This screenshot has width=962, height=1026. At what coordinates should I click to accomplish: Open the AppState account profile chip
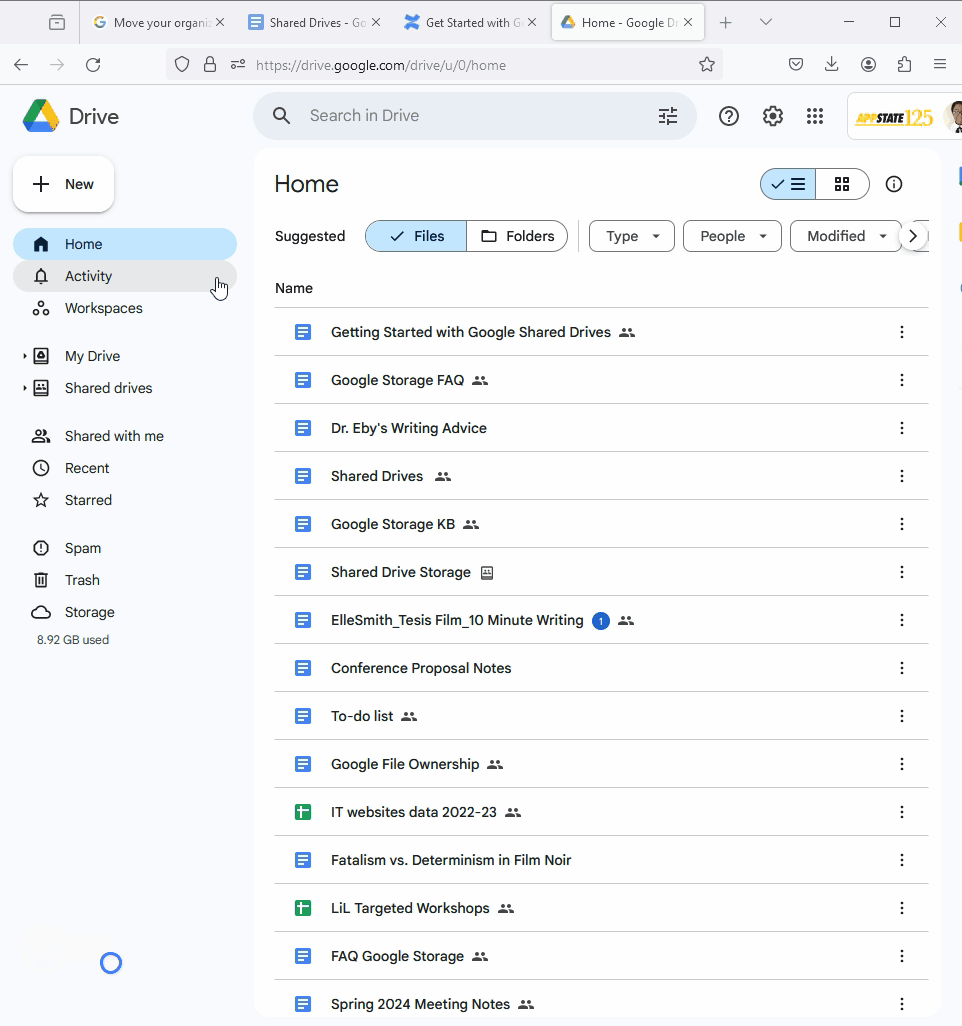click(907, 116)
